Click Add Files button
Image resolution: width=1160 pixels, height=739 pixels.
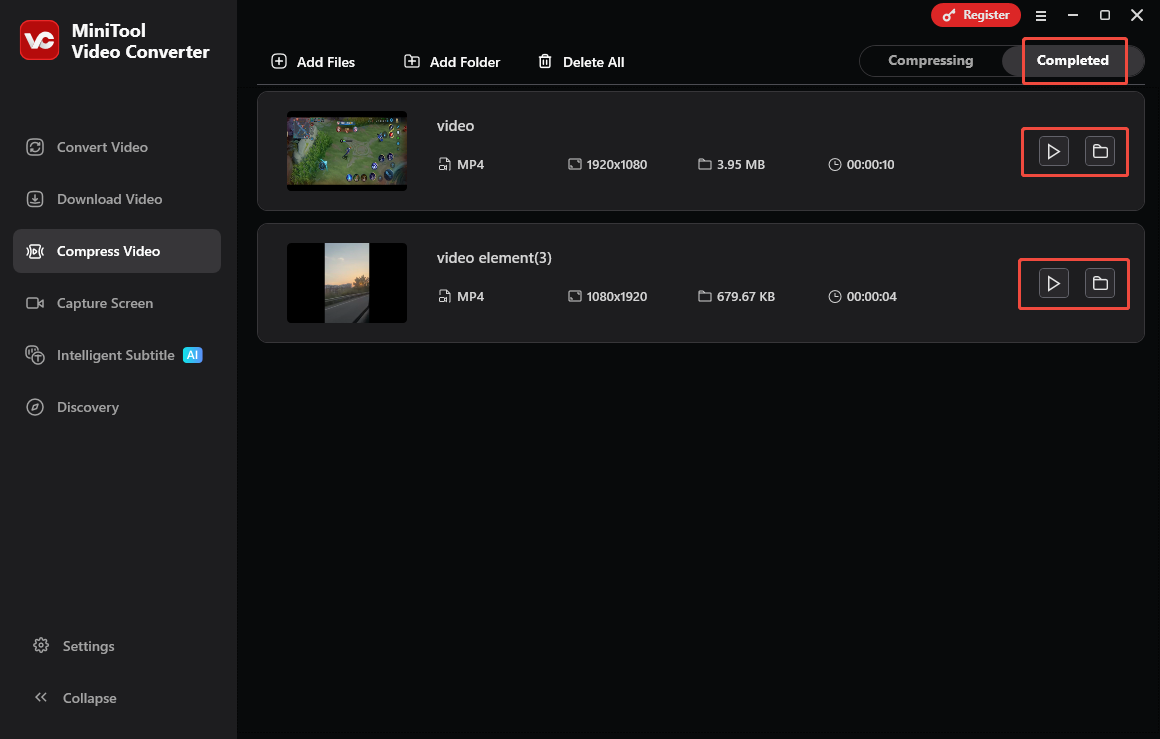point(313,62)
